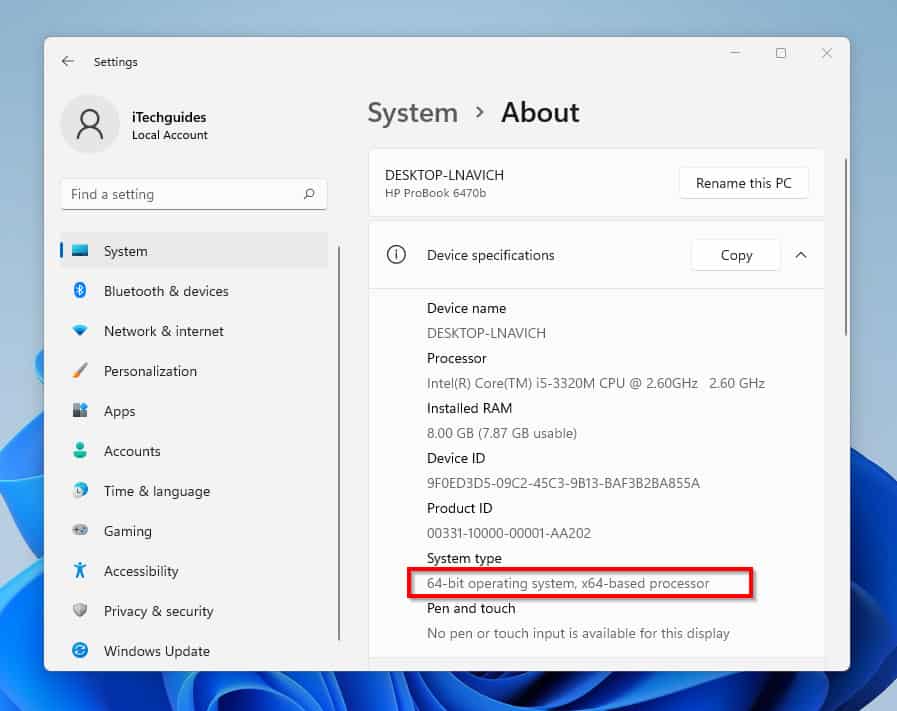Collapse the Device specifications section

(x=801, y=255)
